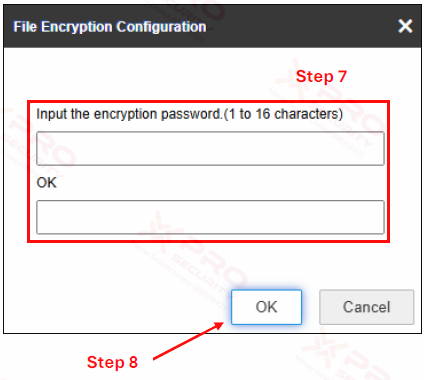Select the grey Cancel button at bottom right
Screen dimensions: 424x380
coord(367,307)
